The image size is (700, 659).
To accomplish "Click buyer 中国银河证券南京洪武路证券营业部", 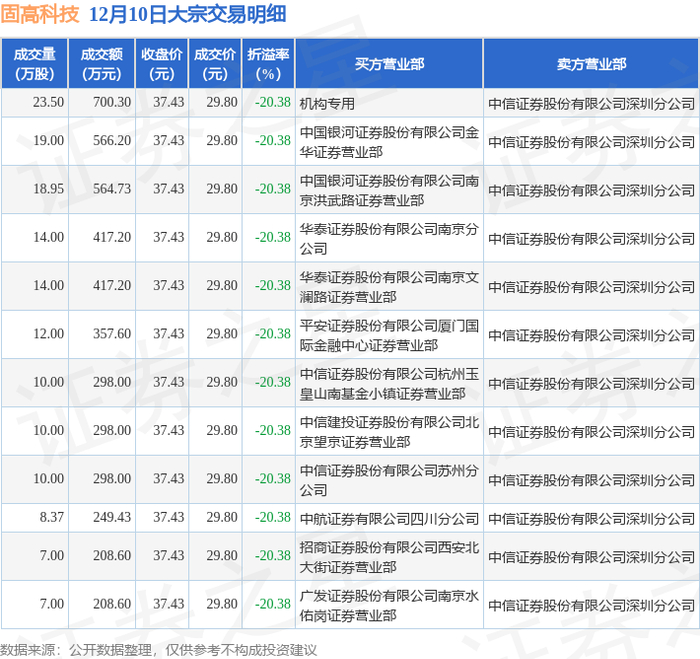I will click(x=389, y=190).
